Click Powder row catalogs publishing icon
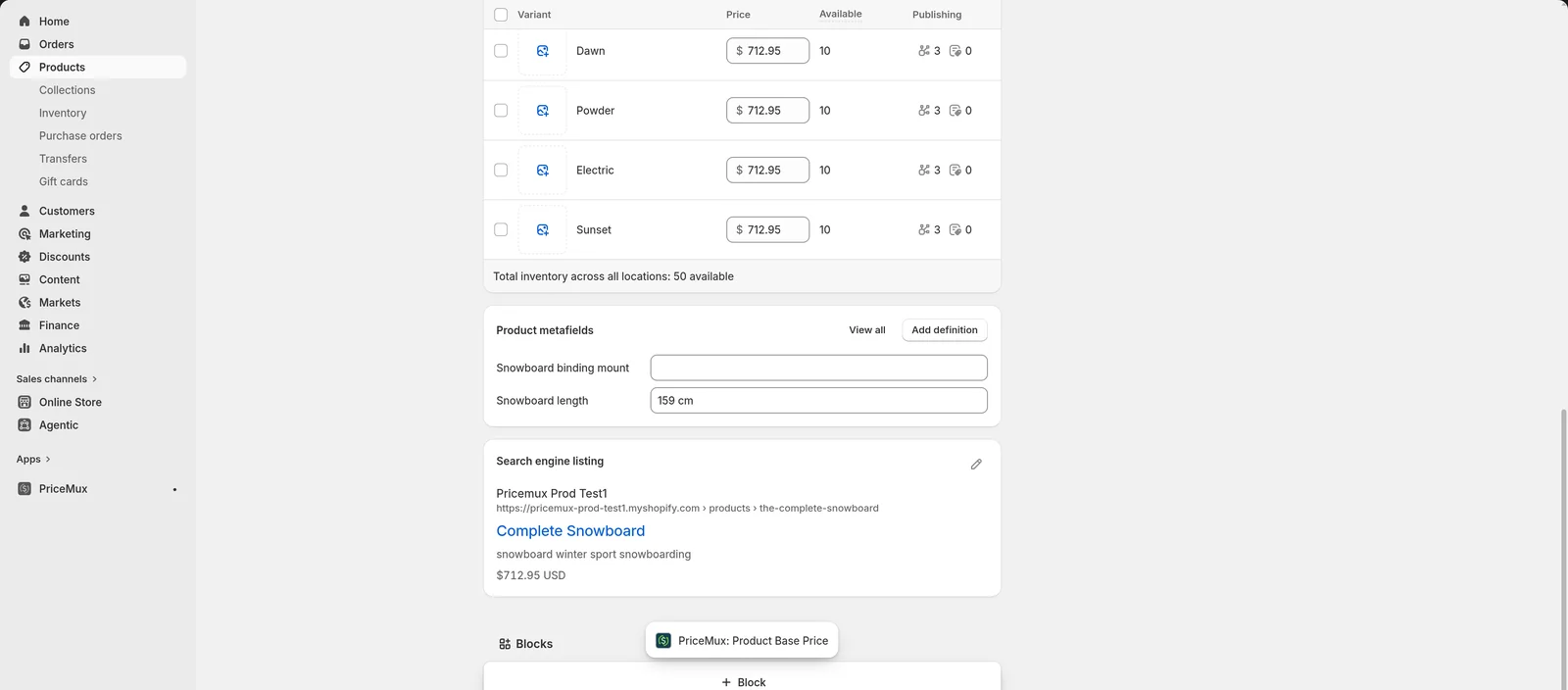Image resolution: width=1568 pixels, height=690 pixels. click(955, 111)
